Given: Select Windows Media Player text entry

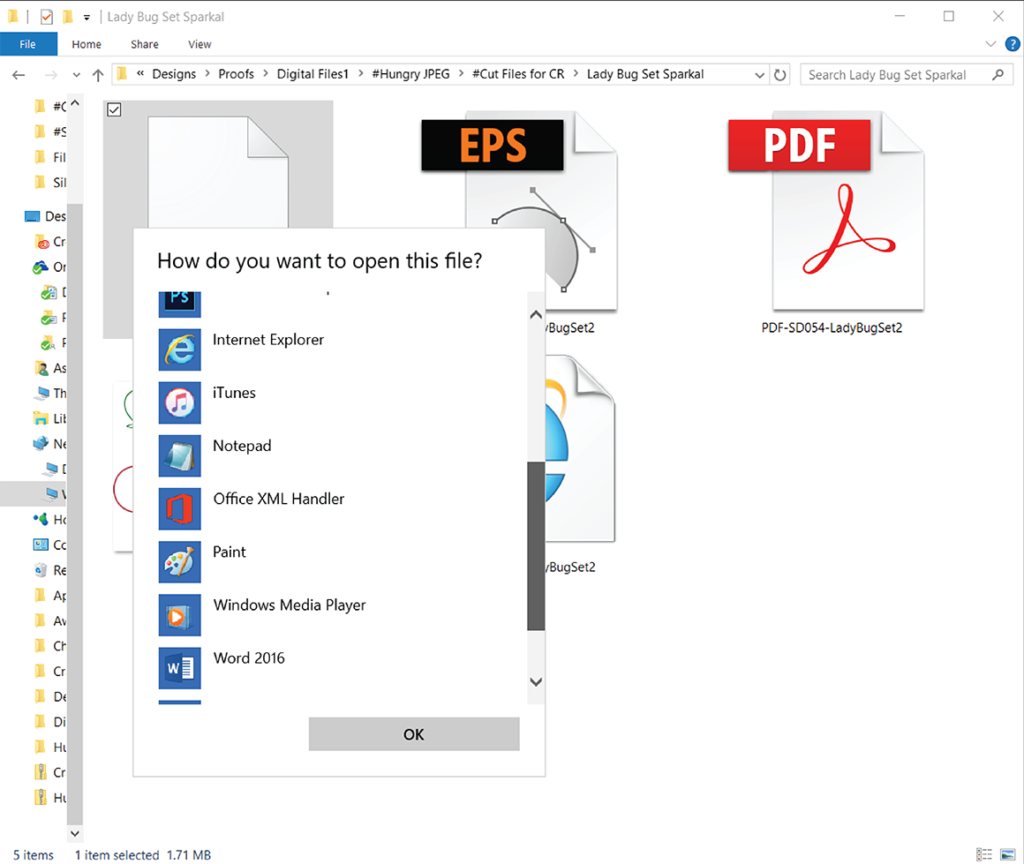Looking at the screenshot, I should point(289,605).
